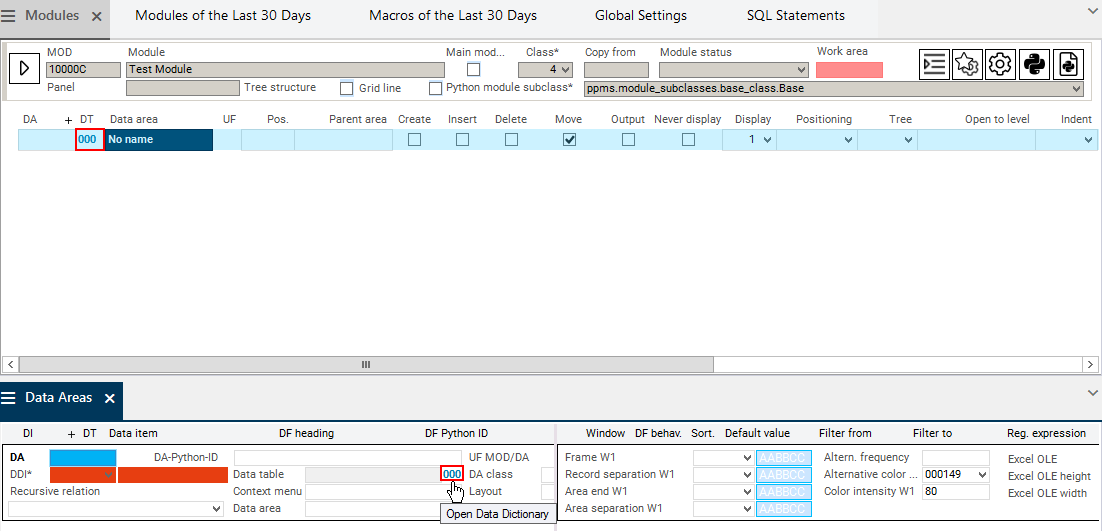
Task: Toggle the Main module checkbox
Action: (x=474, y=70)
